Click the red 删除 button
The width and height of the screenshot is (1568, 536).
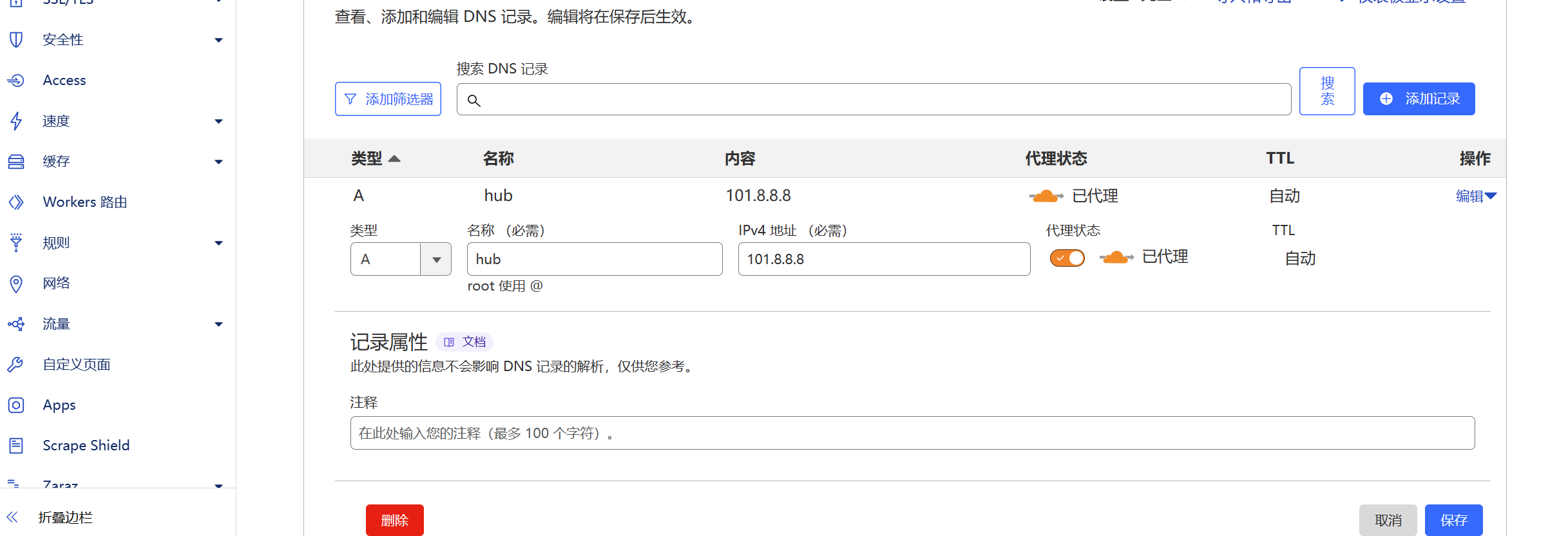coord(394,520)
